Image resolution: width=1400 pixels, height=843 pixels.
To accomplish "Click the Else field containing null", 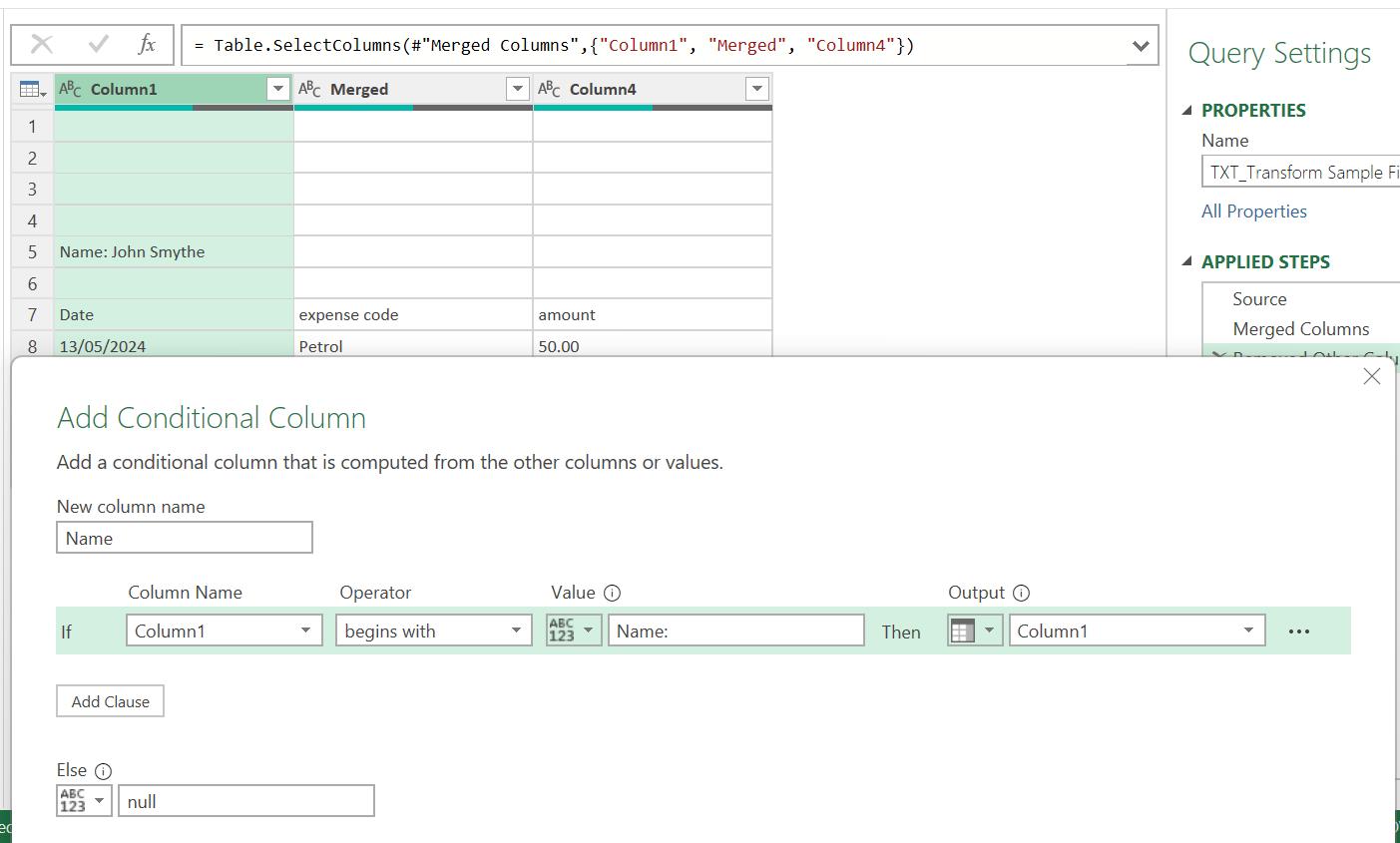I will point(246,801).
